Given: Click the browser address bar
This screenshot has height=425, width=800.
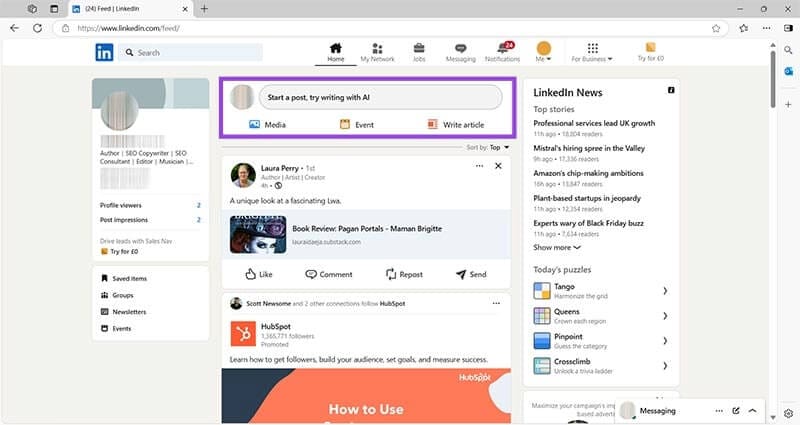Looking at the screenshot, I should click(x=393, y=28).
